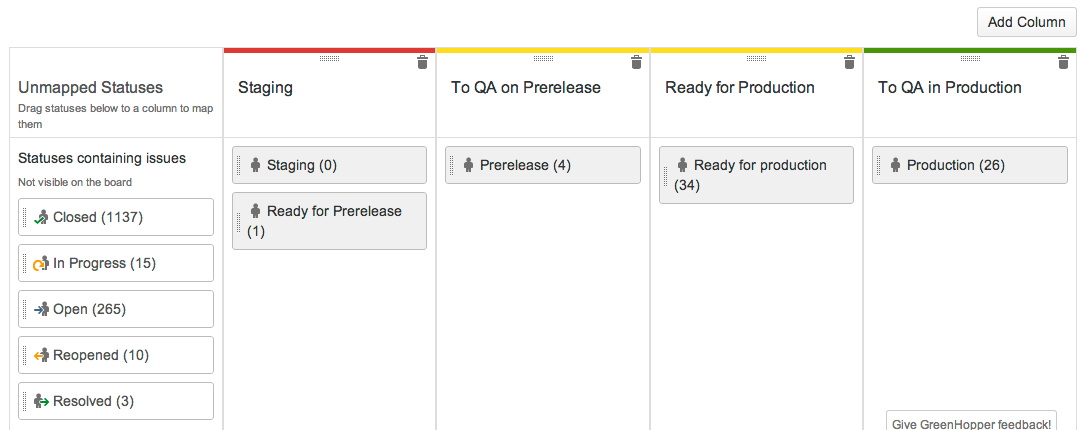Click the In Progress status icon
Image resolution: width=1083 pixels, height=430 pixels.
click(x=42, y=264)
